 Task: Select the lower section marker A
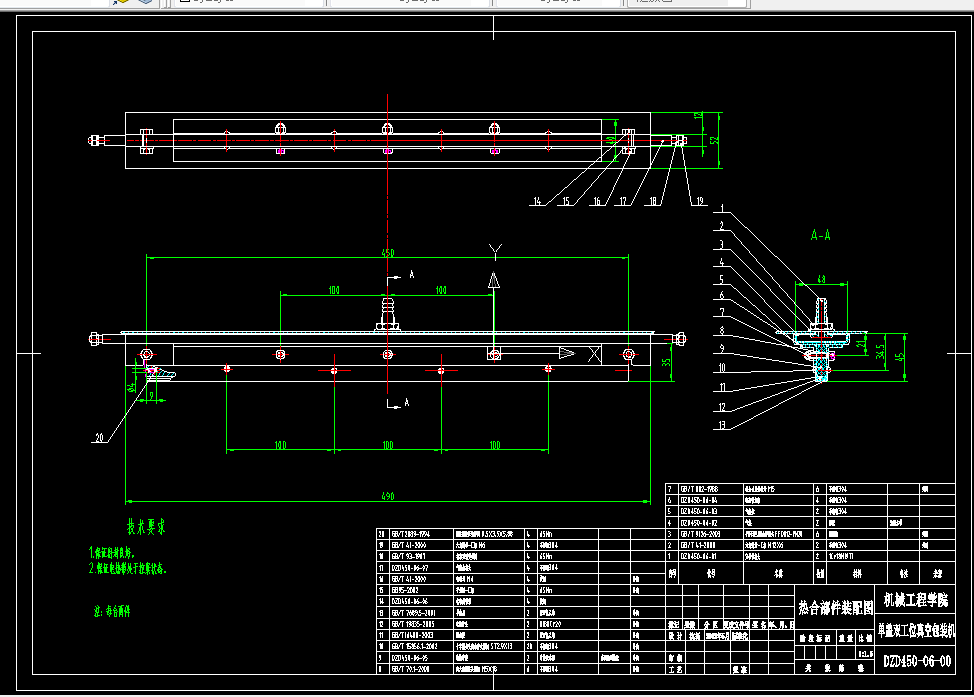pyautogui.click(x=407, y=403)
